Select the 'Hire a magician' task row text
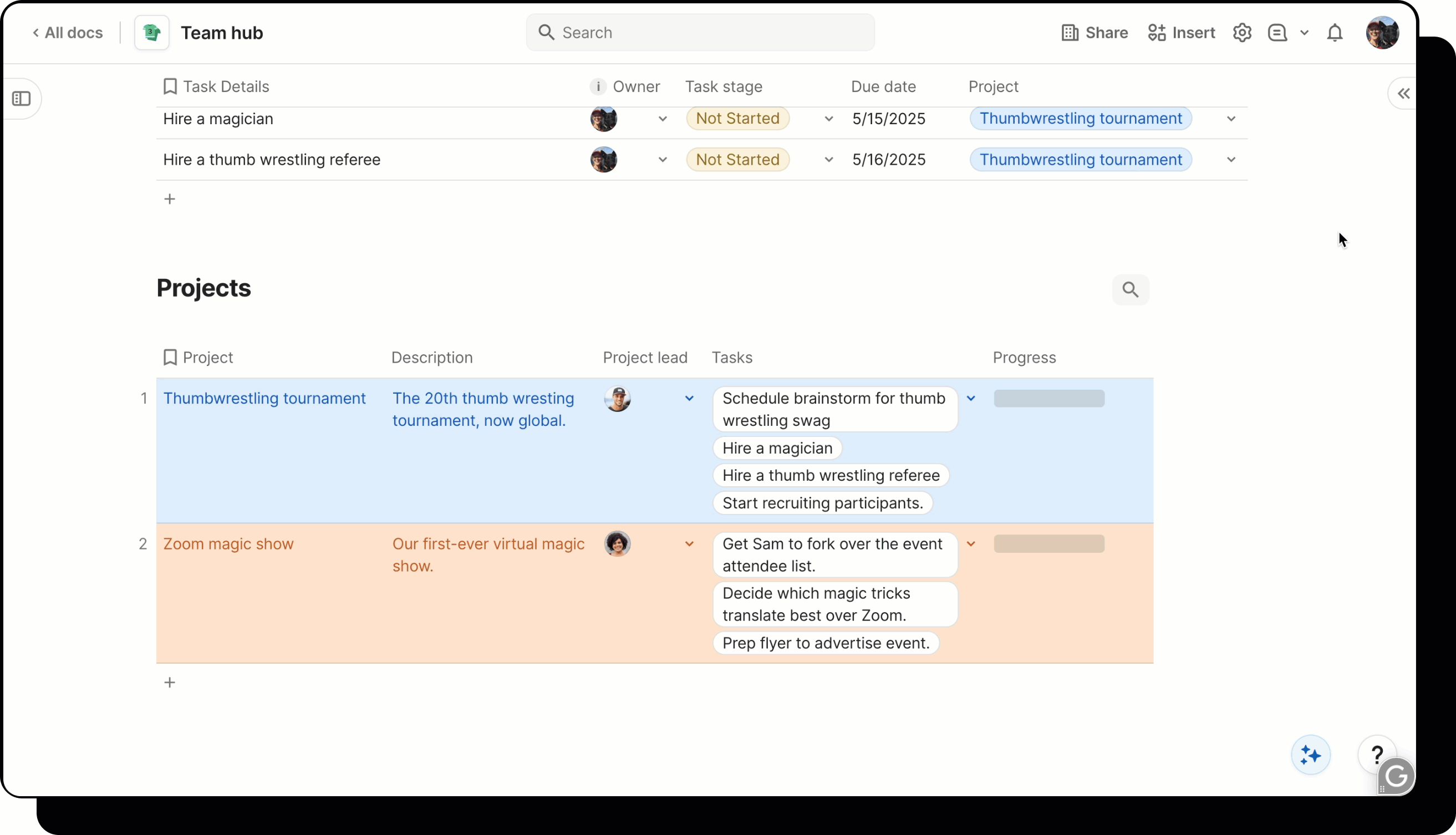Image resolution: width=1456 pixels, height=835 pixels. [218, 119]
